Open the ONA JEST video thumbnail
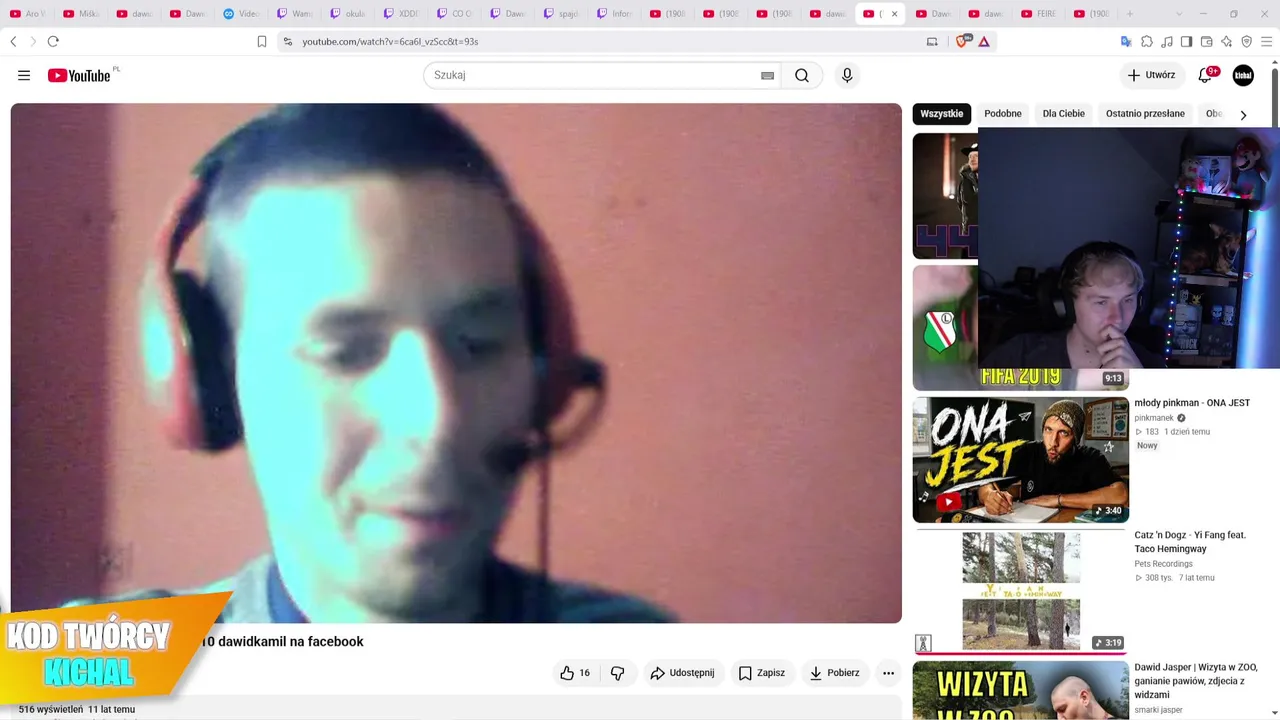This screenshot has width=1280, height=720. (x=1021, y=460)
